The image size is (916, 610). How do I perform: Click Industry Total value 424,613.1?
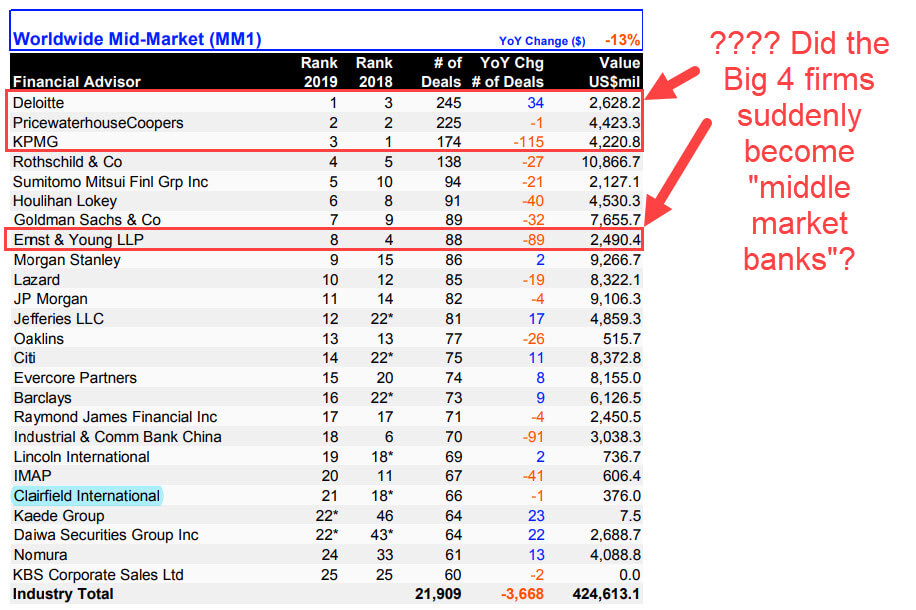click(x=606, y=594)
